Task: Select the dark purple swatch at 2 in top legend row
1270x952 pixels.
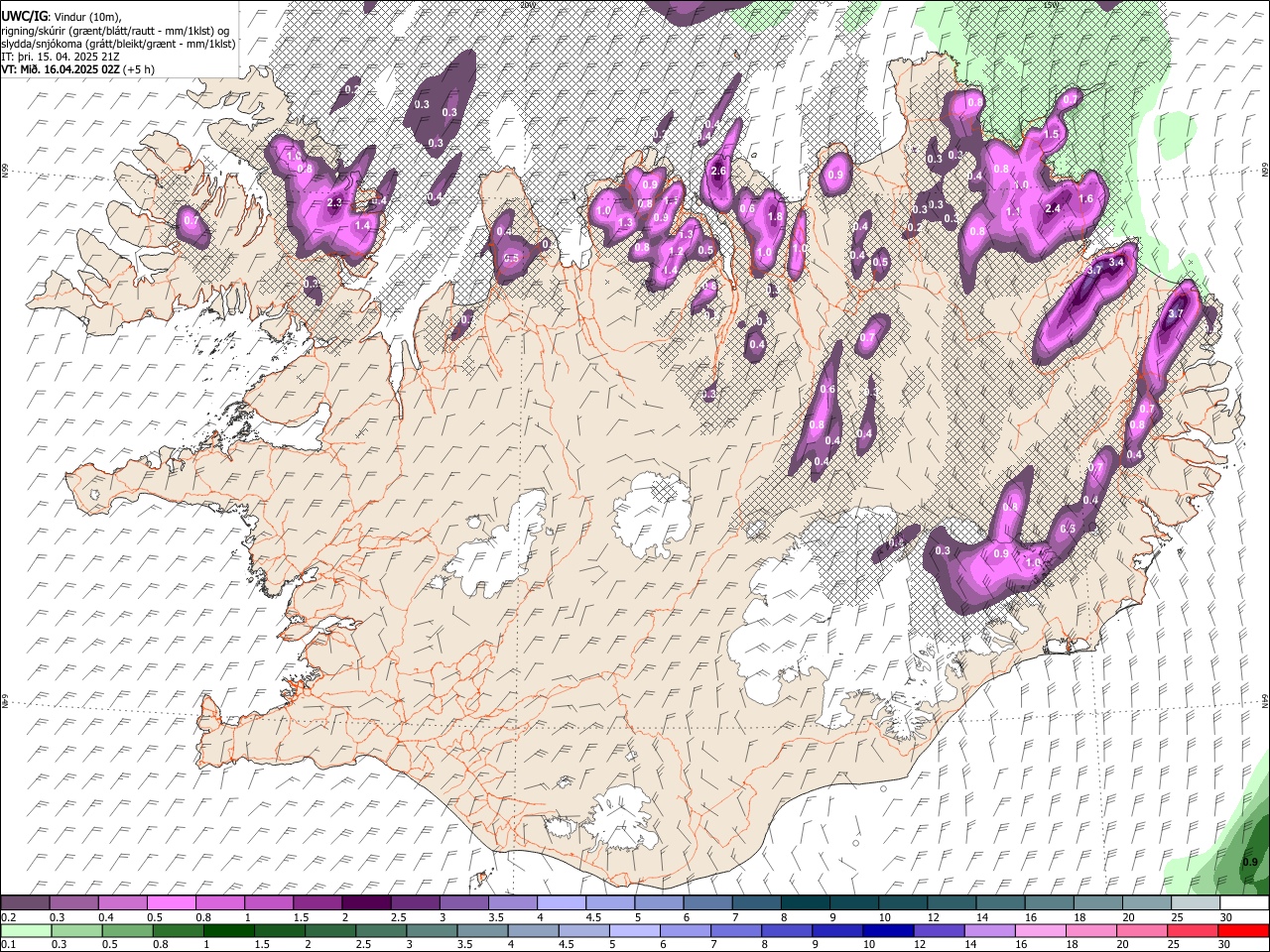Action: pos(366,903)
